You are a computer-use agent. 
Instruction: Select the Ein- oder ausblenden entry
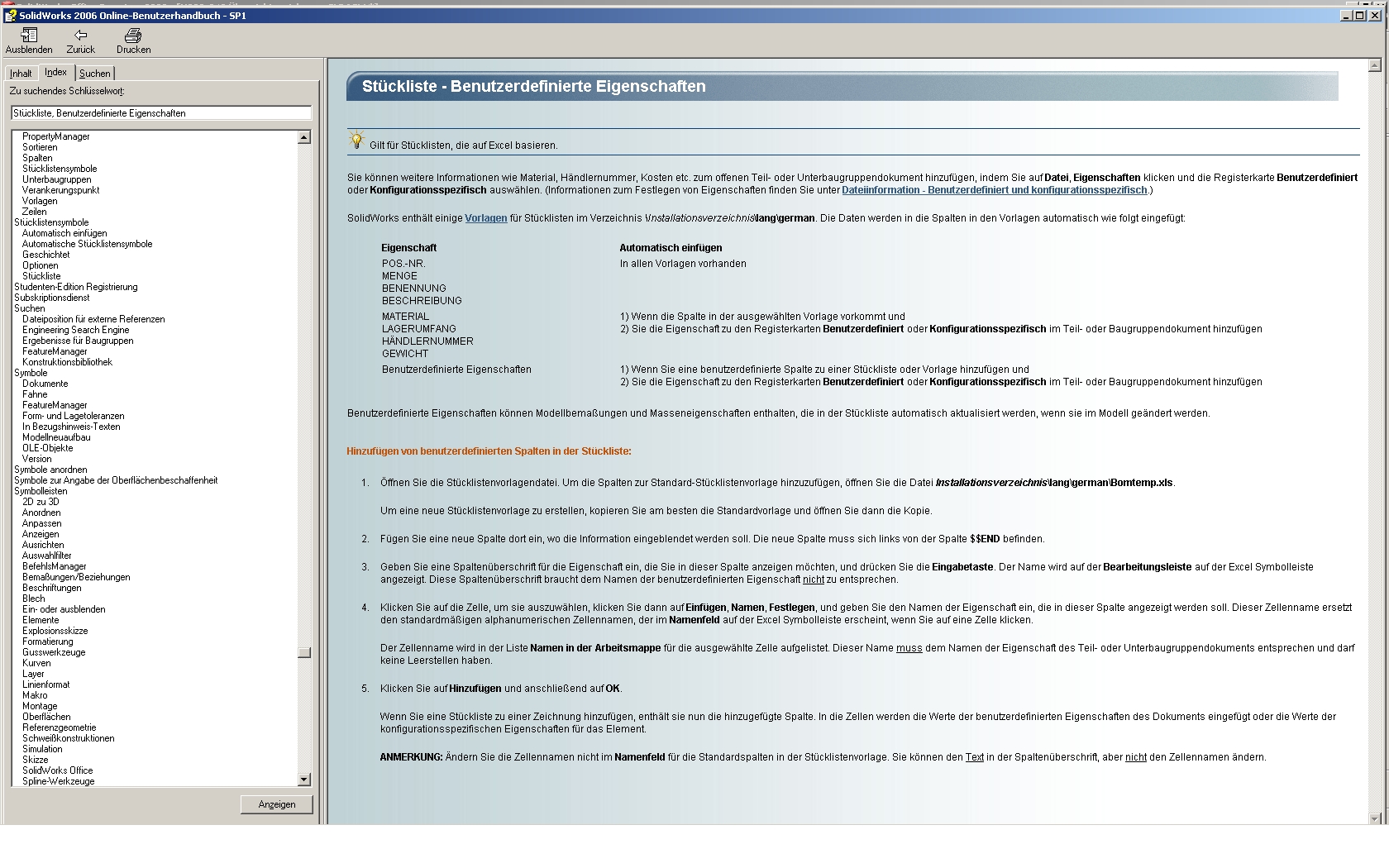point(64,609)
